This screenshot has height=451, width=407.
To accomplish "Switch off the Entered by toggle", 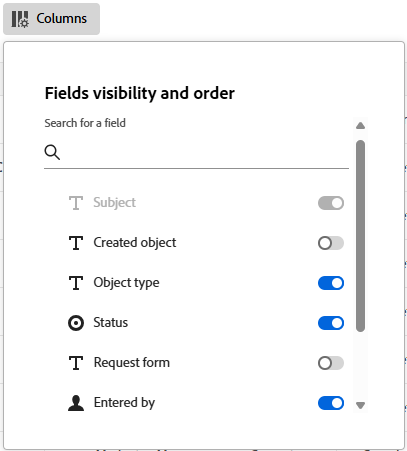I will (331, 403).
